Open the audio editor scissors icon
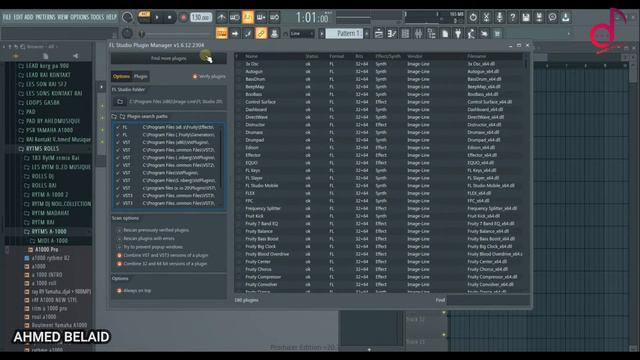640x360 pixels. 486,17
